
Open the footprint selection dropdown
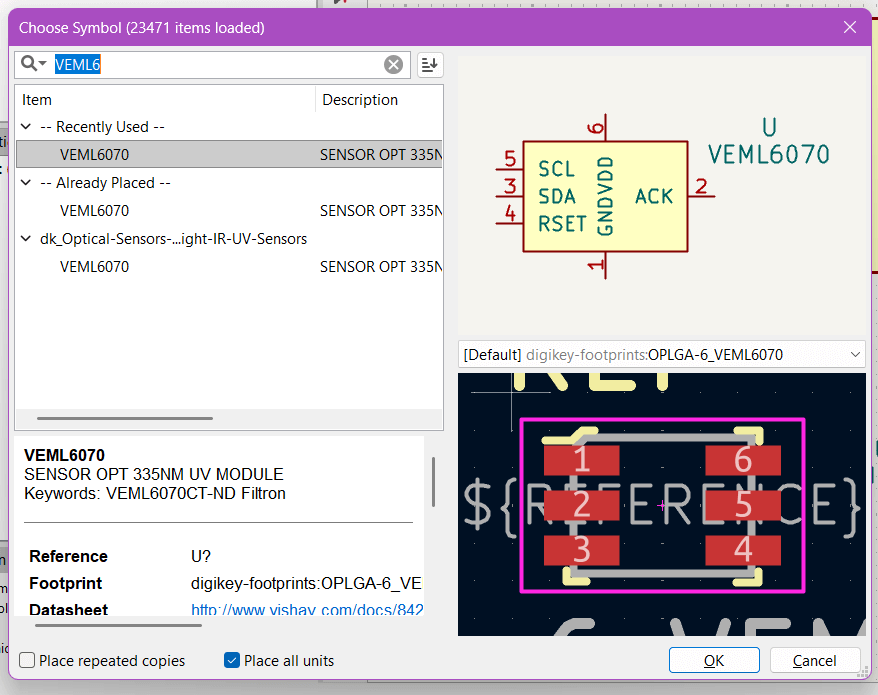(855, 353)
